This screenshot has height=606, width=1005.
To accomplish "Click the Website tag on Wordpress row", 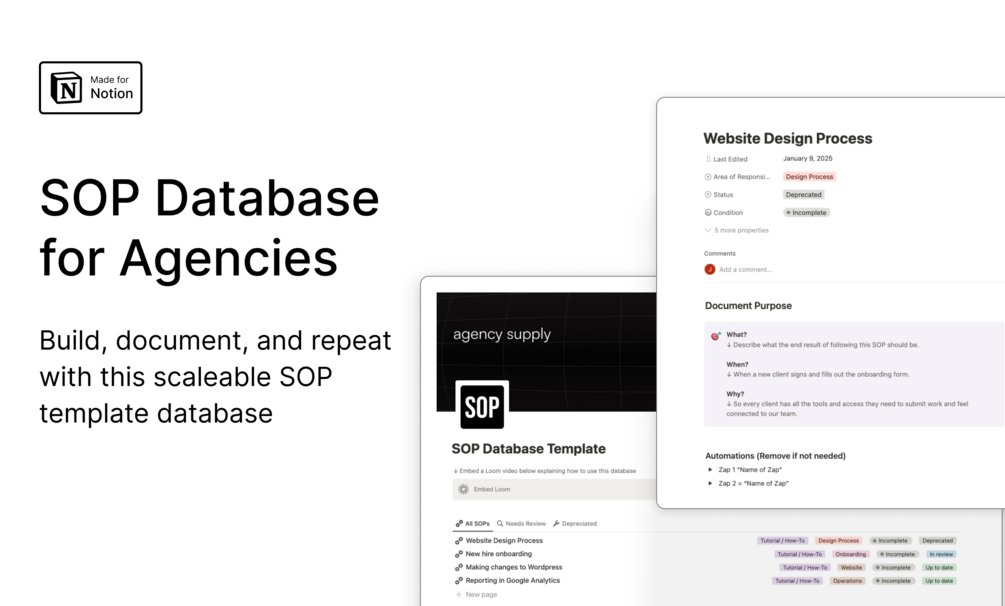I will pos(851,568).
